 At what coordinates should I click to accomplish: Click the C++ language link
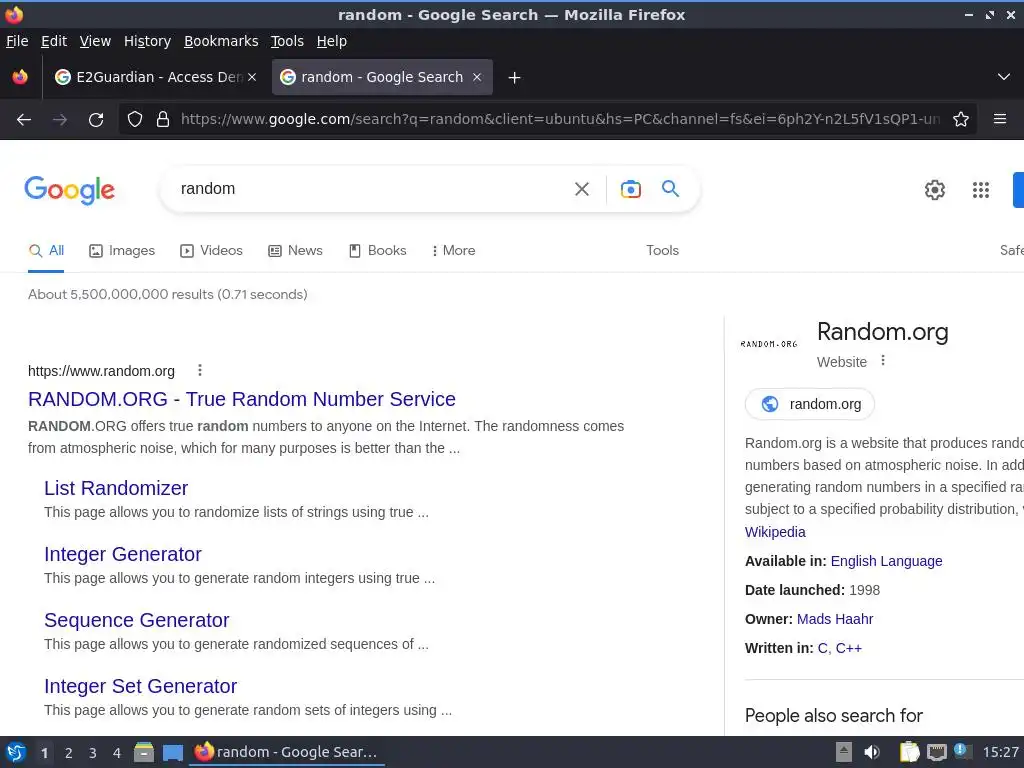point(849,648)
